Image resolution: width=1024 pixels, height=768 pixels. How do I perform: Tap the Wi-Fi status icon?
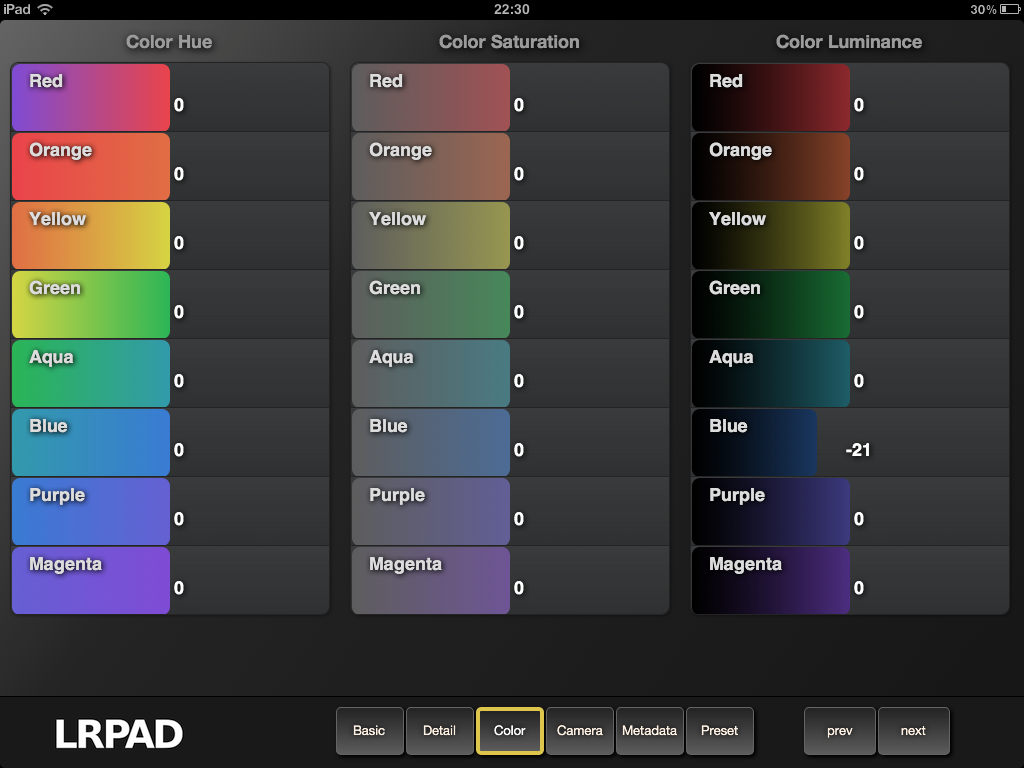[45, 9]
